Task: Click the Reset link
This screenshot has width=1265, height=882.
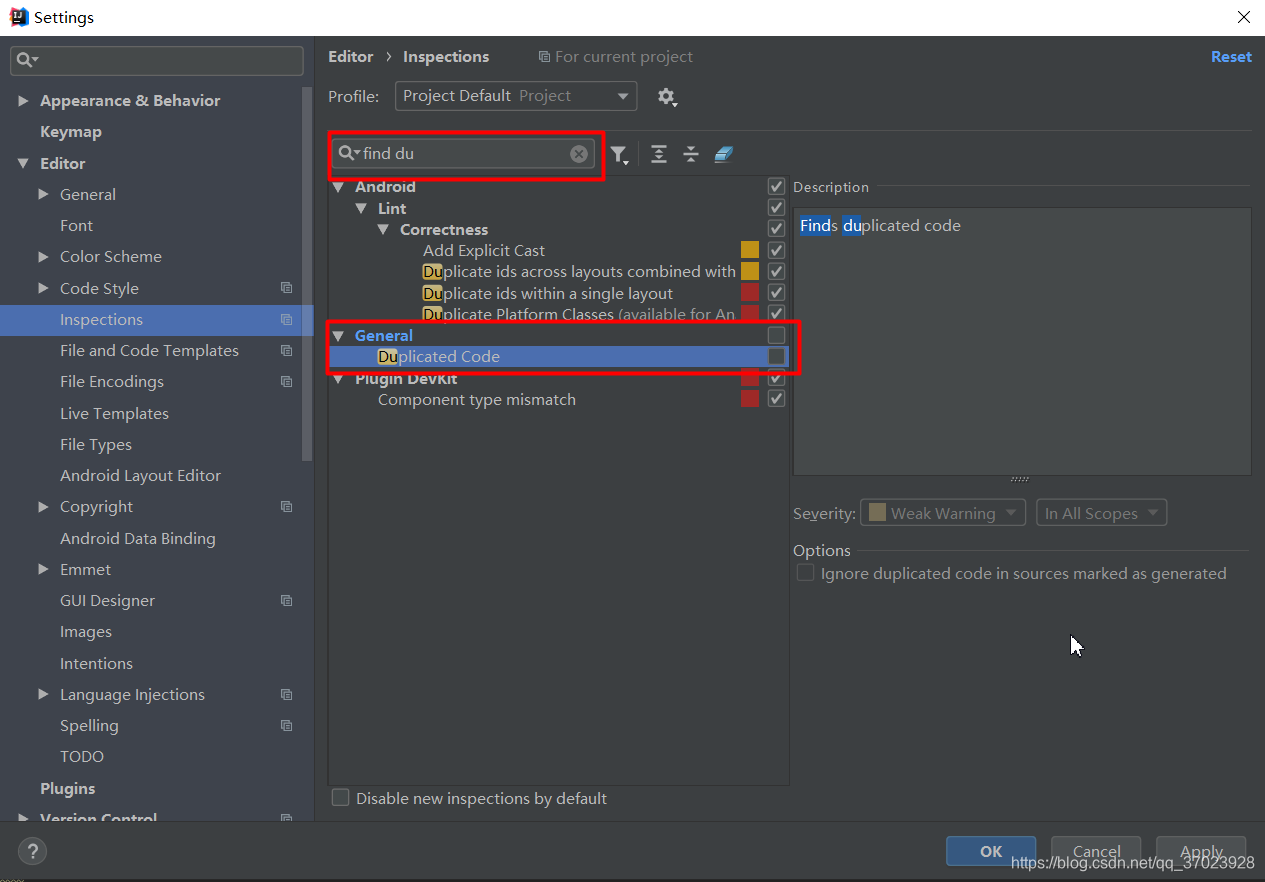Action: (x=1231, y=57)
